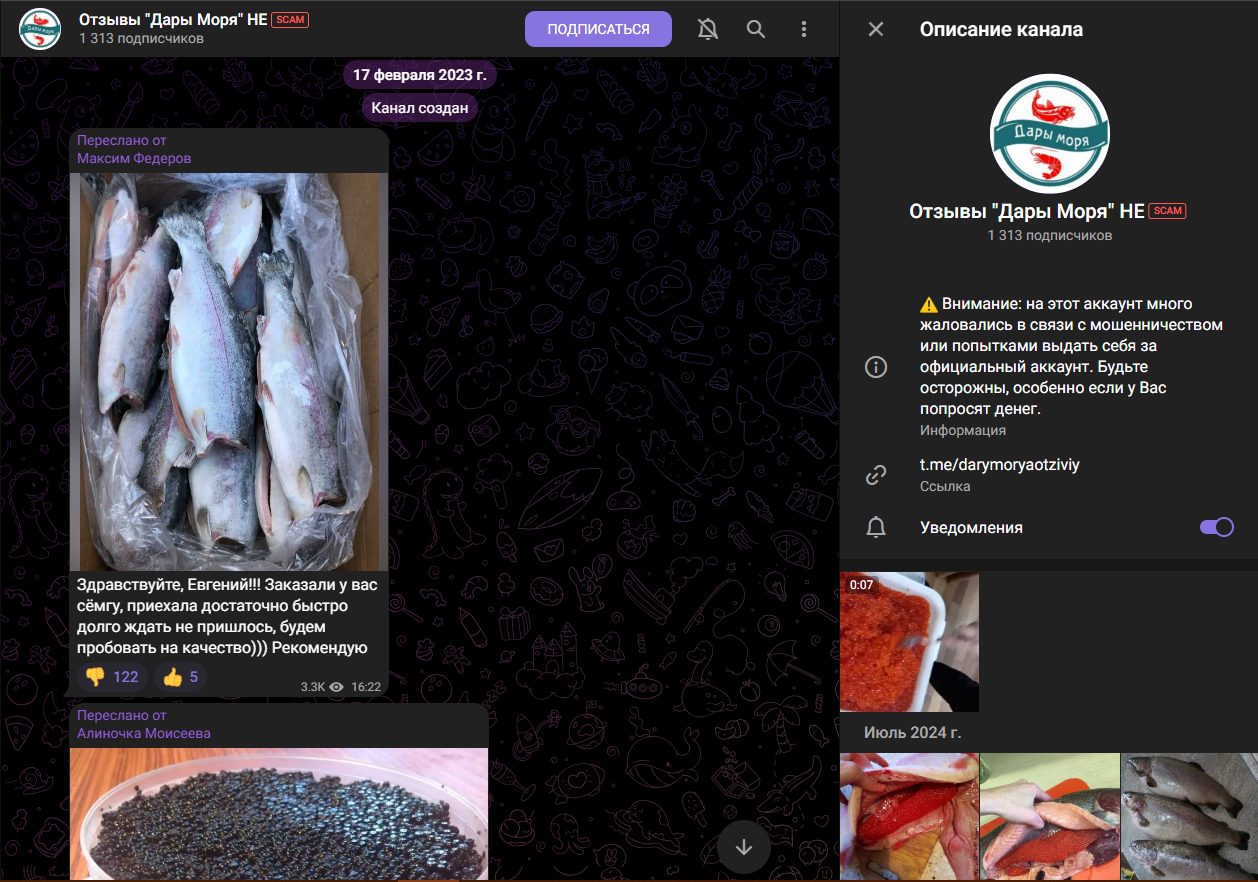Click the 3.3K views eye icon

tap(336, 687)
